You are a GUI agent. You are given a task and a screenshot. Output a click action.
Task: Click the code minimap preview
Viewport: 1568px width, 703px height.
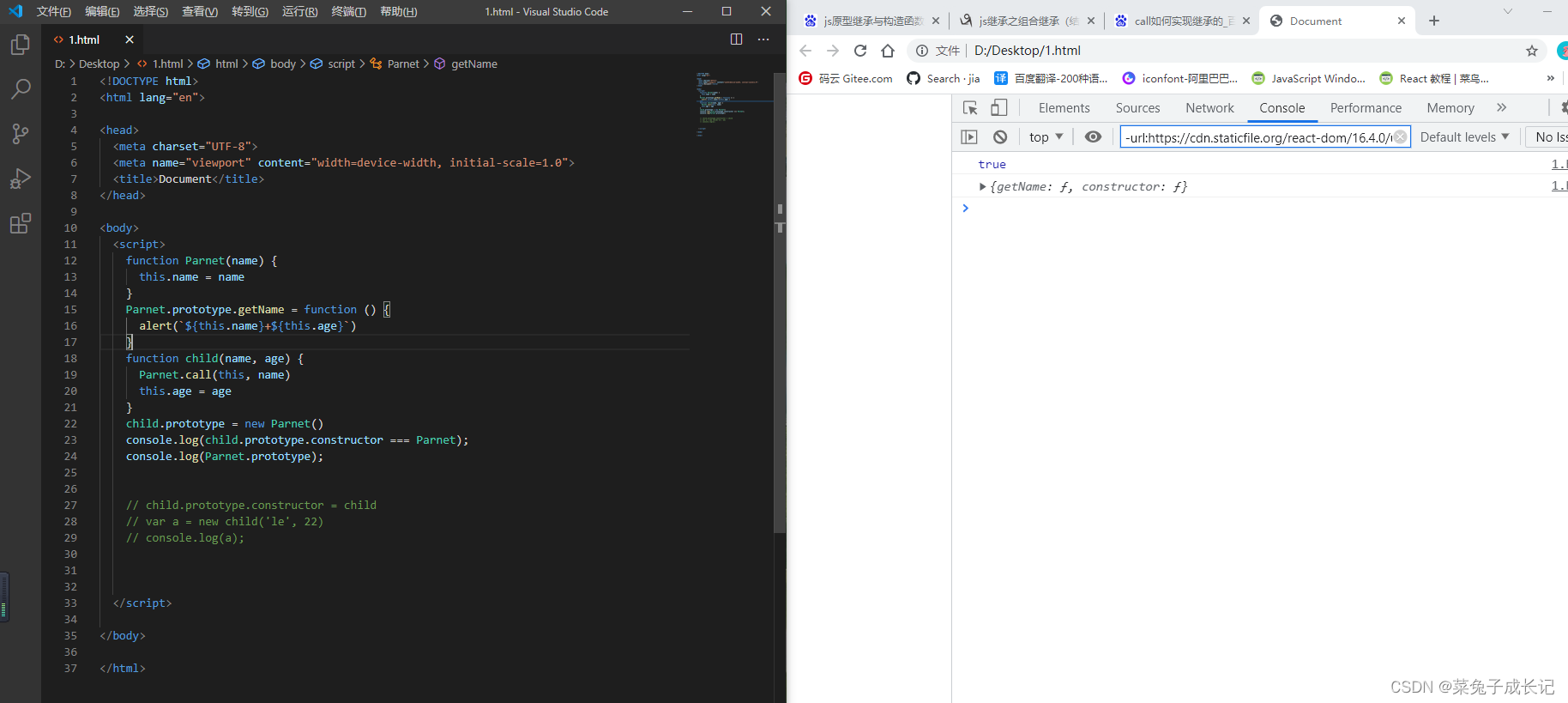click(733, 105)
